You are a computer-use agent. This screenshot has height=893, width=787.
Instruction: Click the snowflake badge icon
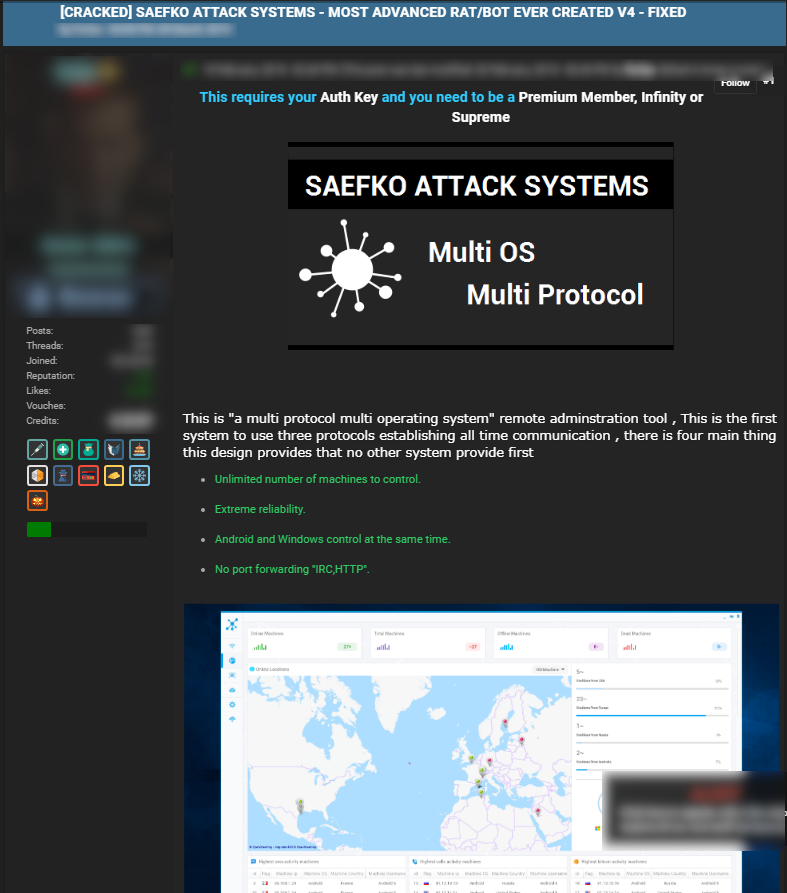coord(139,476)
